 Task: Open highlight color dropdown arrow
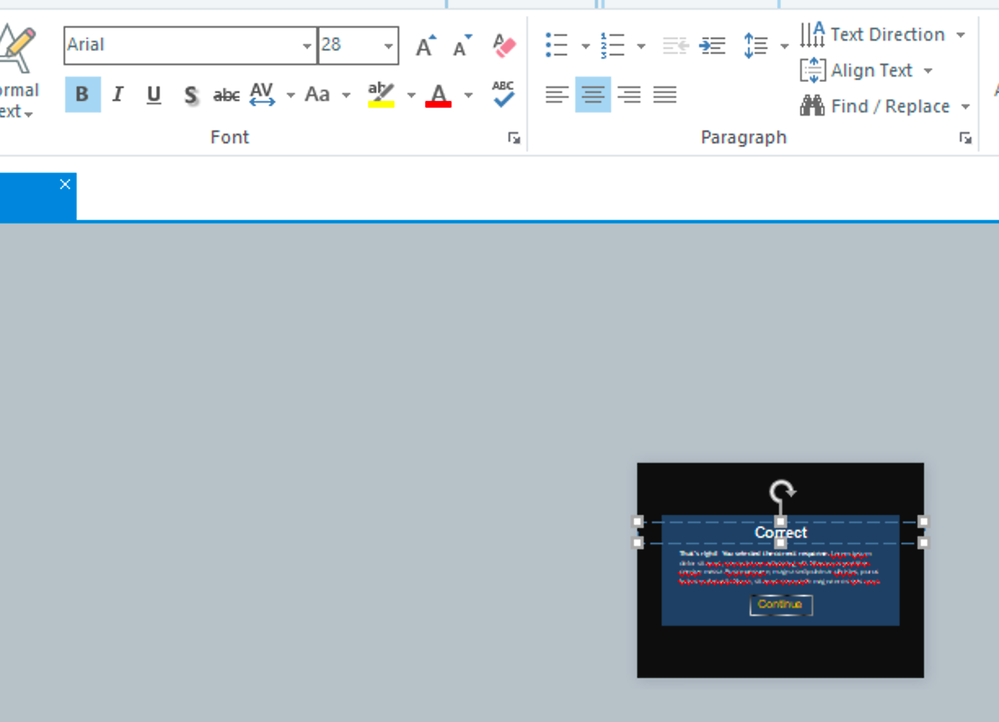[411, 96]
